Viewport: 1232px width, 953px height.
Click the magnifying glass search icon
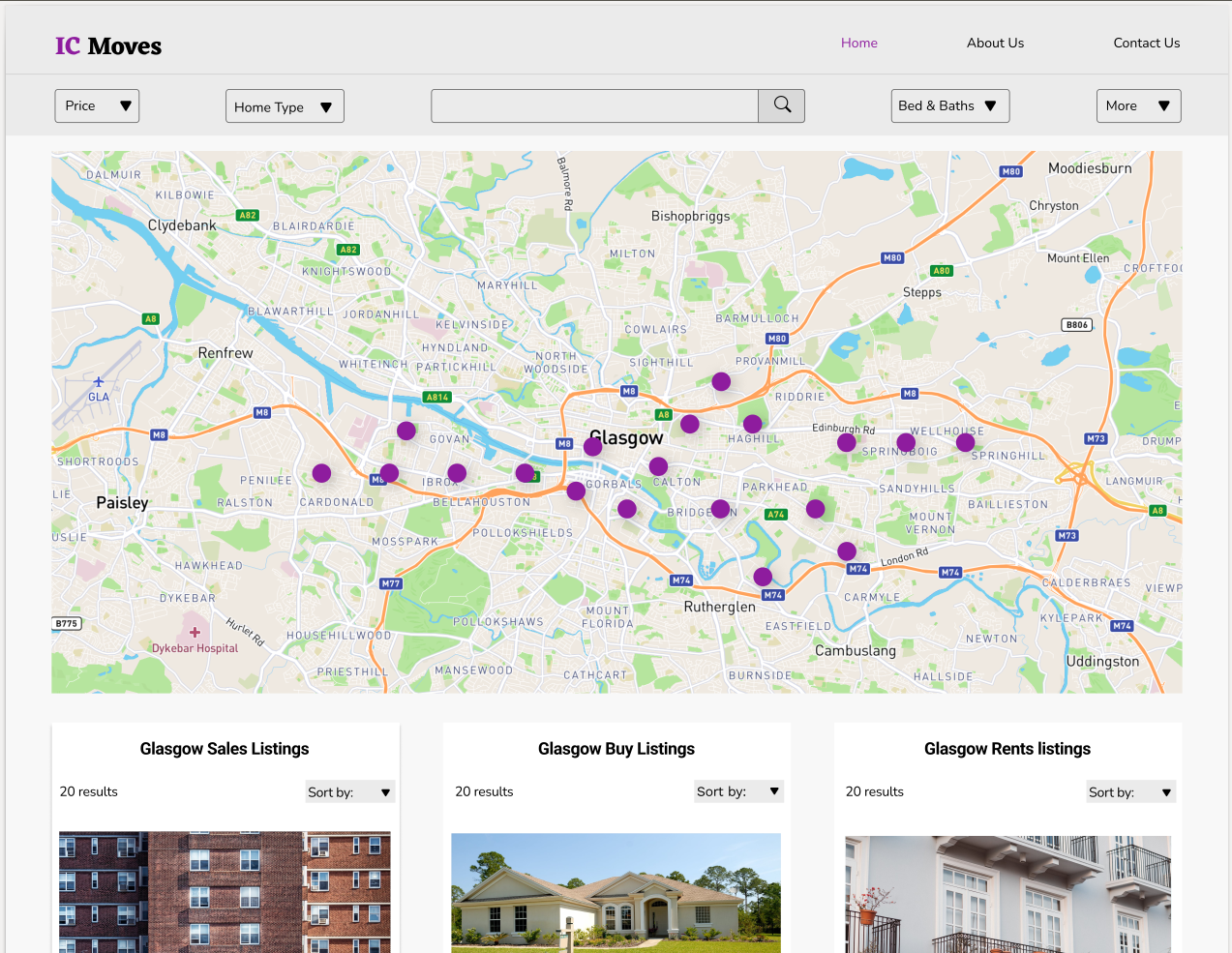(782, 105)
